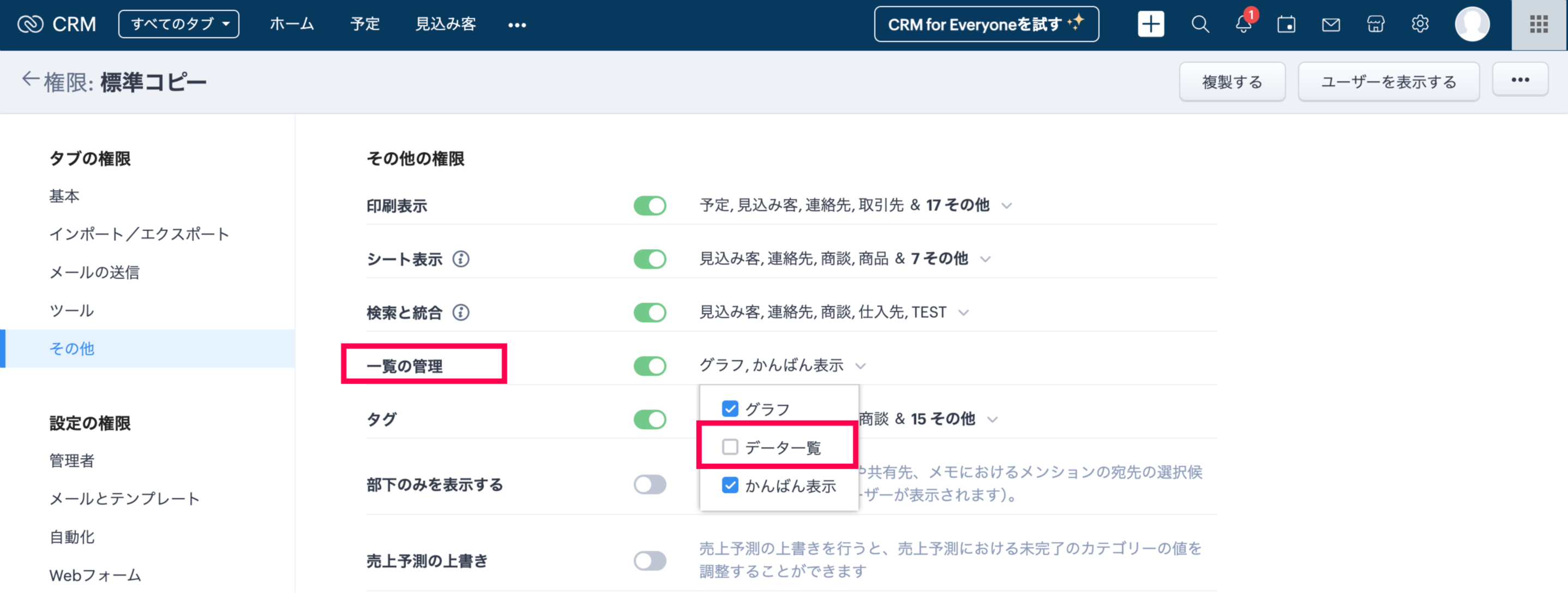This screenshot has height=593, width=1568.
Task: Enable the 部下のみを表示する toggle
Action: pyautogui.click(x=650, y=484)
